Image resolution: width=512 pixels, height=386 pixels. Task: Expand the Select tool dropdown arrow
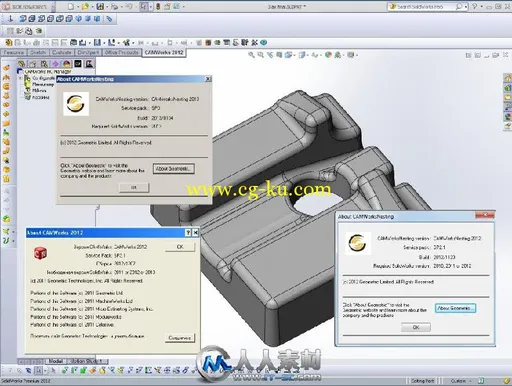151,7
